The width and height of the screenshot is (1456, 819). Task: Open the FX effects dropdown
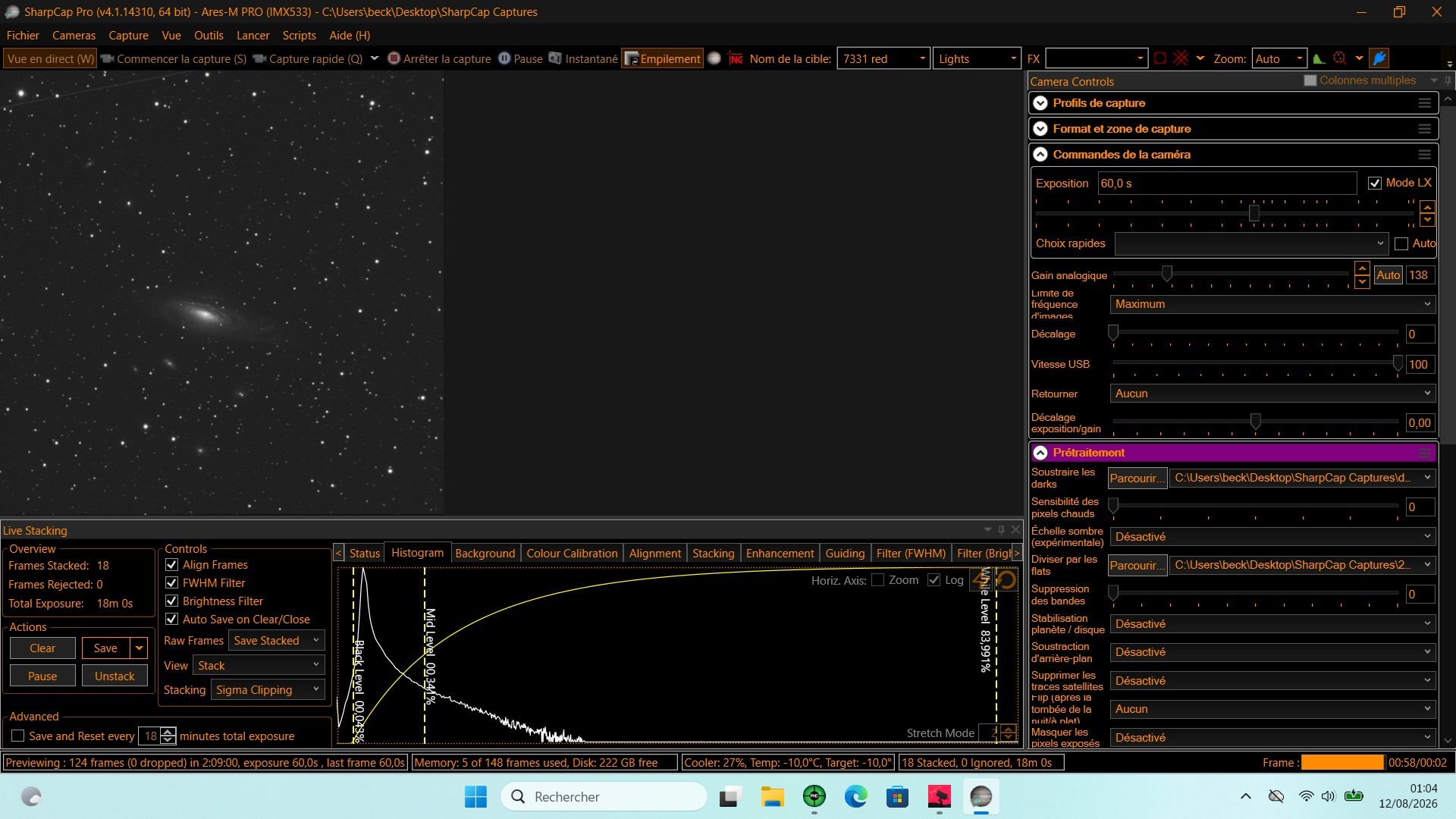[x=1140, y=58]
